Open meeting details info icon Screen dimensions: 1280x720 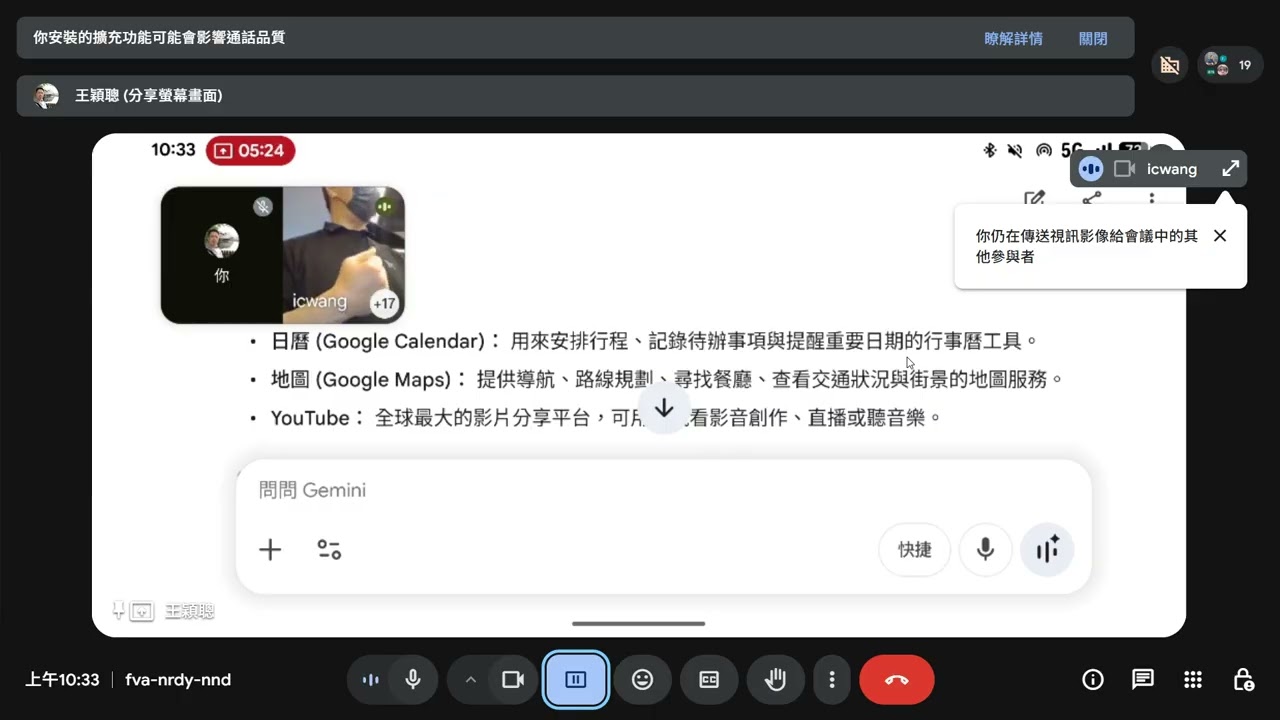pos(1093,680)
